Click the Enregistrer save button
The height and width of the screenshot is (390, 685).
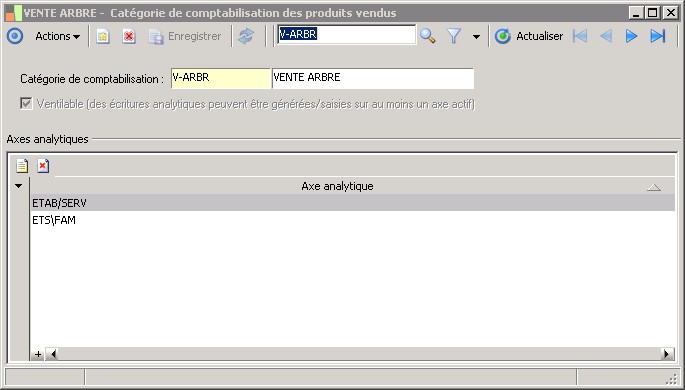[x=185, y=36]
